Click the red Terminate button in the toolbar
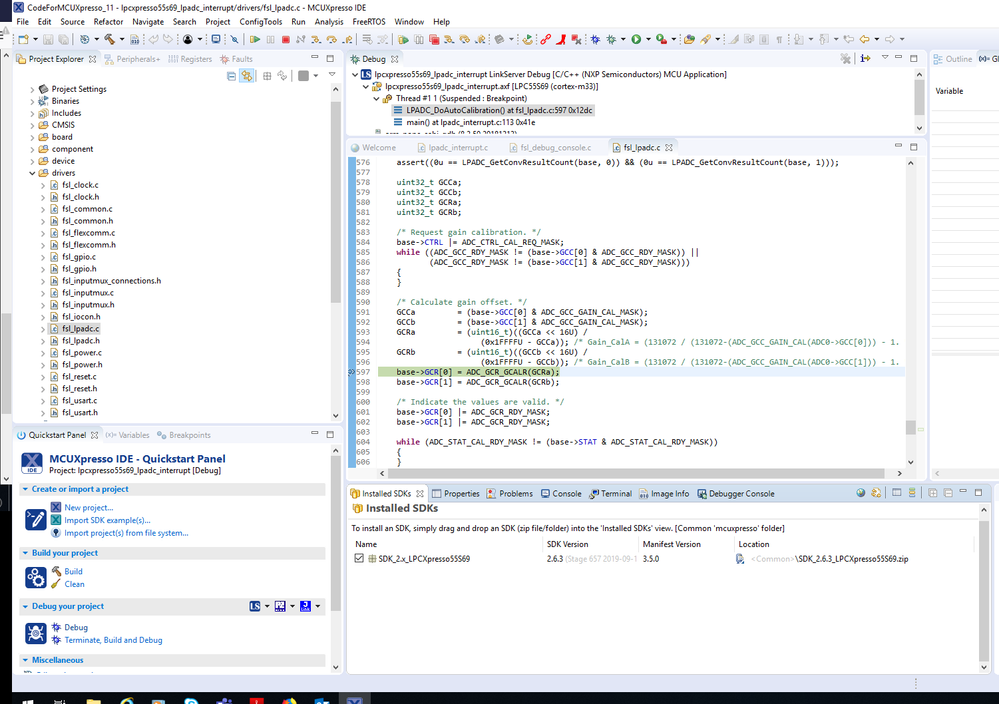Image resolution: width=999 pixels, height=704 pixels. tap(286, 40)
